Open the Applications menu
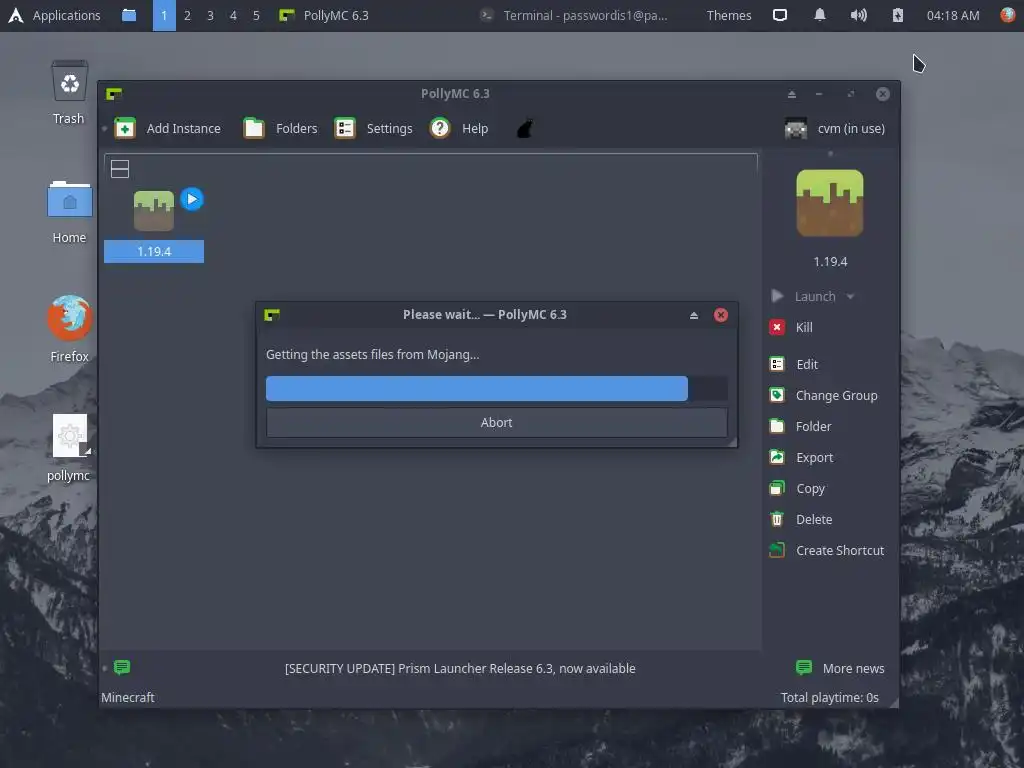 [54, 15]
